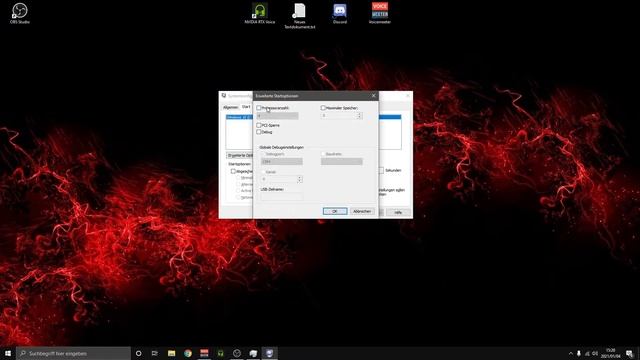Click the Cortana circle taskbar icon
640x360 pixels.
[x=138, y=353]
